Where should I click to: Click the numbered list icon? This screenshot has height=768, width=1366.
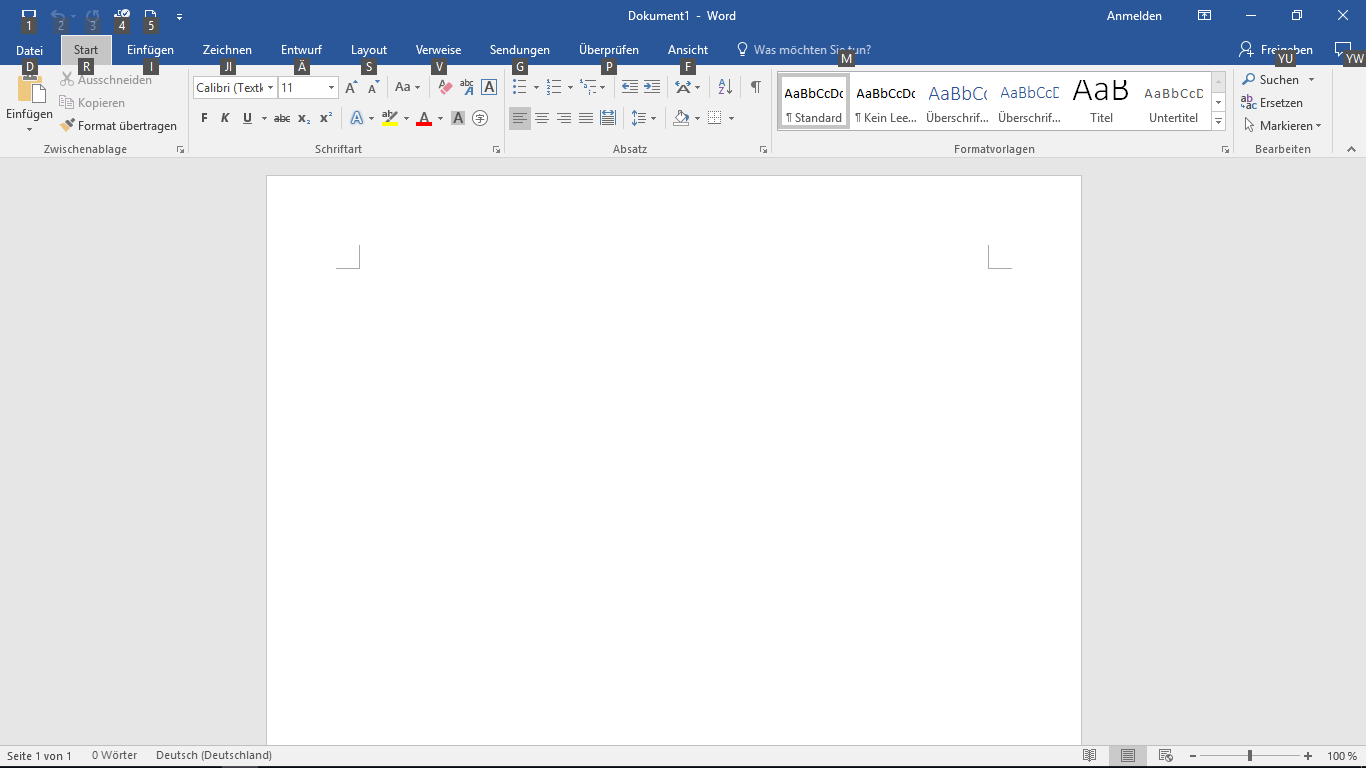click(x=554, y=88)
